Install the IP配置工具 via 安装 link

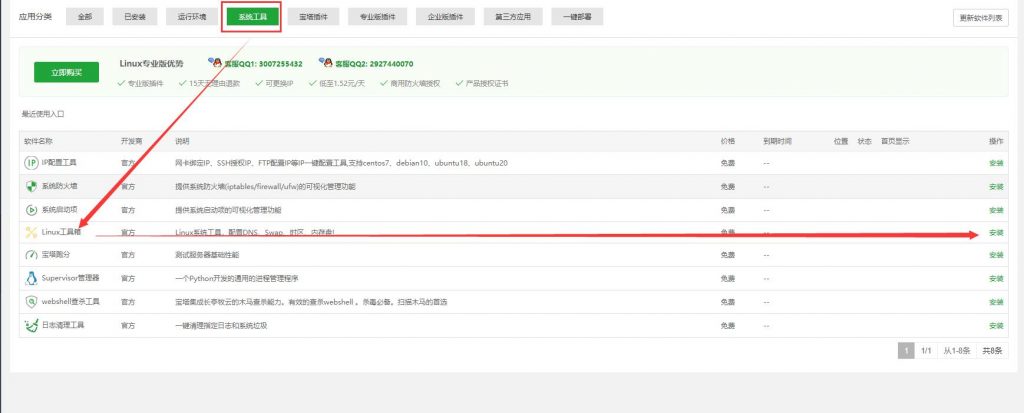click(x=996, y=163)
